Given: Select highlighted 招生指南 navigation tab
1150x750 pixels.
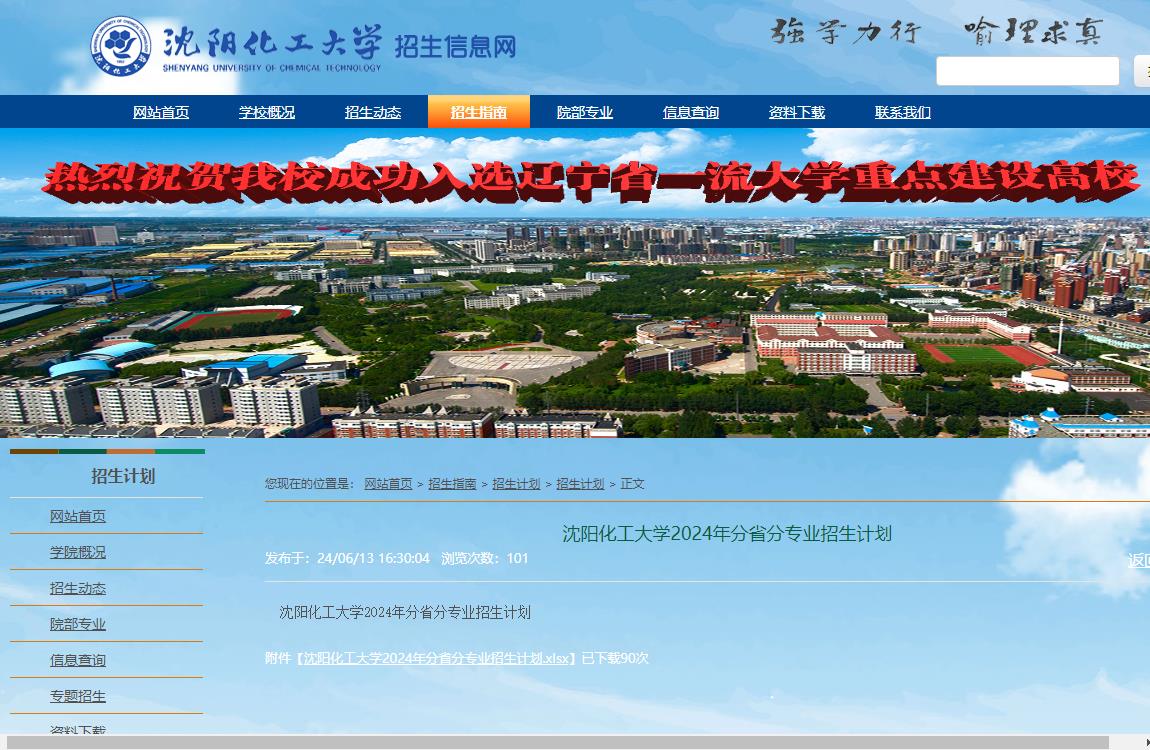Looking at the screenshot, I should tap(479, 112).
